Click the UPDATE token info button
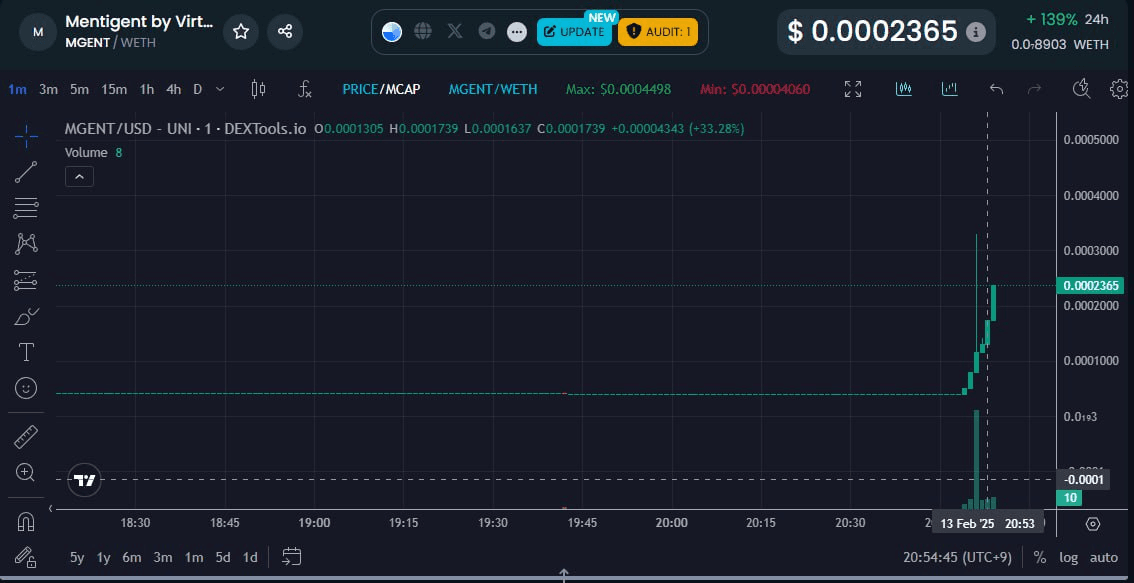This screenshot has height=583, width=1134. [x=574, y=32]
